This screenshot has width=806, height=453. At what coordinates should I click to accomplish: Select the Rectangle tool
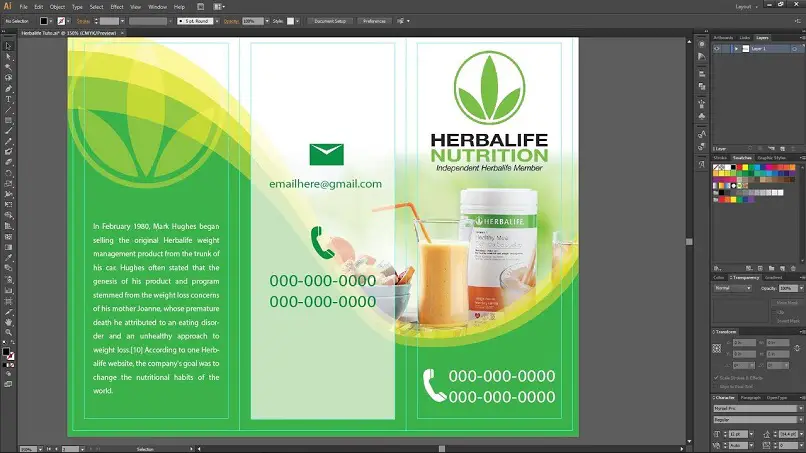coord(8,120)
